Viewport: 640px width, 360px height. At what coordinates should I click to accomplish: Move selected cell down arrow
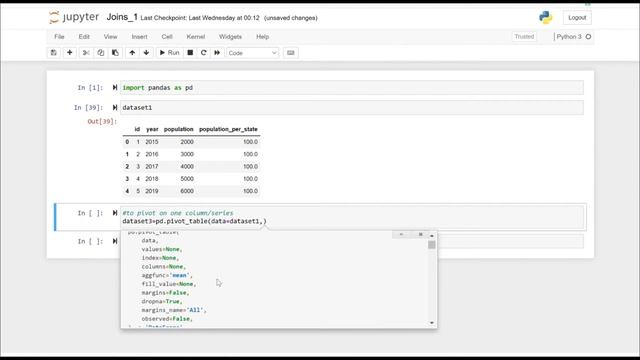click(x=146, y=53)
